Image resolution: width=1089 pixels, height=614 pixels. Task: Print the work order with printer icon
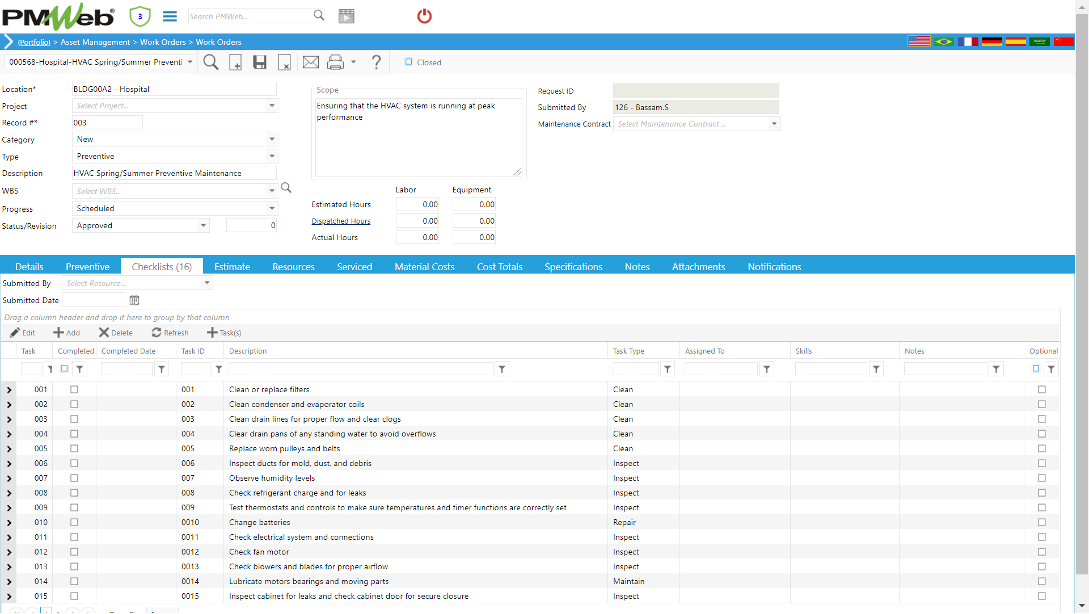click(335, 63)
